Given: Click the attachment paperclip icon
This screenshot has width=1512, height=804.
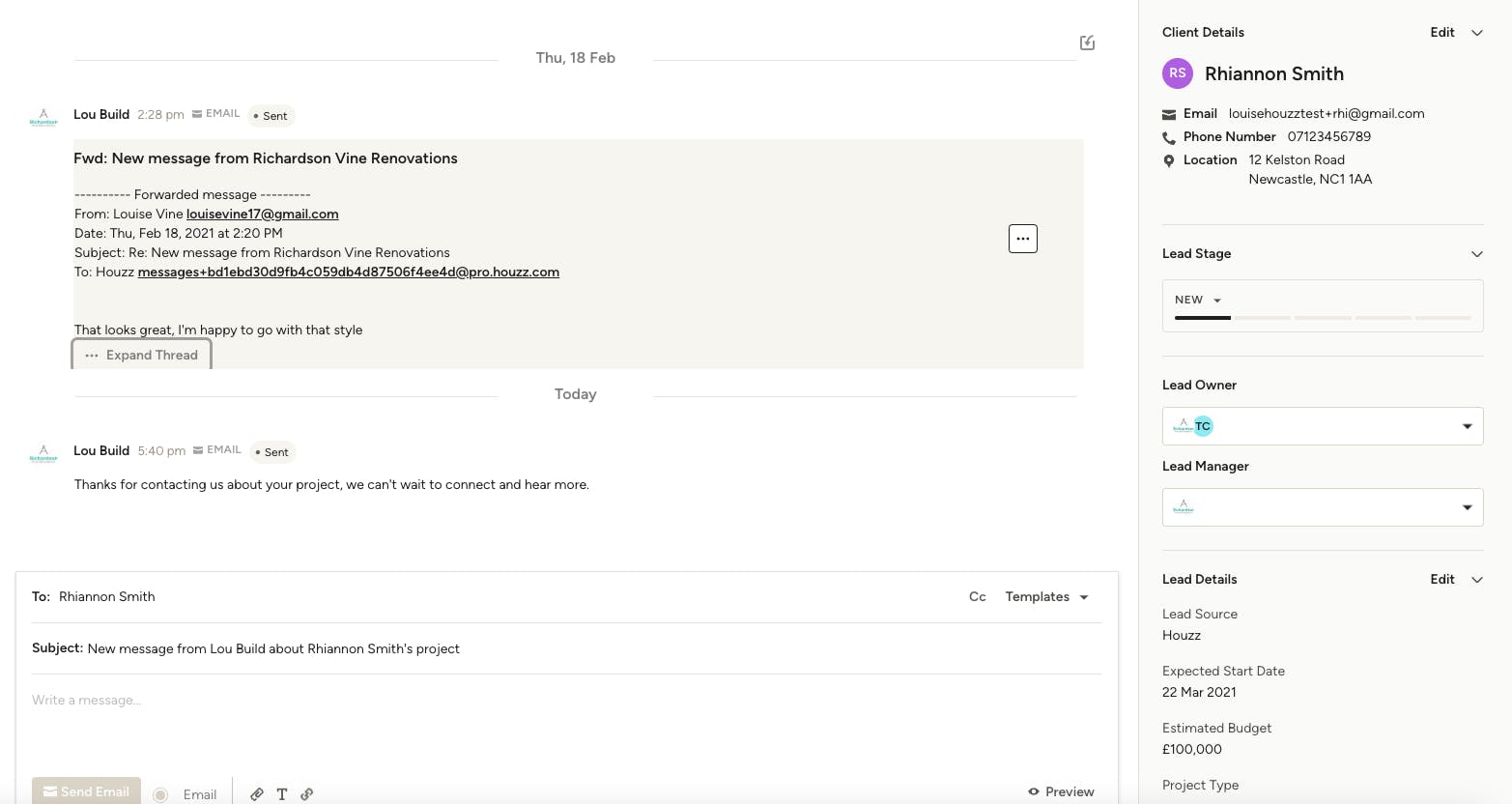Looking at the screenshot, I should click(x=257, y=794).
